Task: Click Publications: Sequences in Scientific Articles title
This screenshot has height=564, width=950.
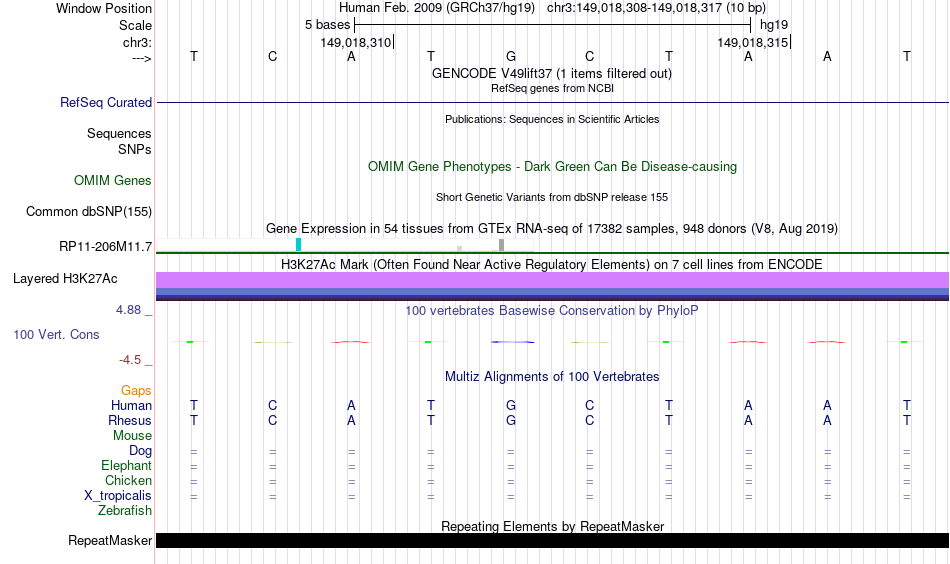Action: click(552, 119)
